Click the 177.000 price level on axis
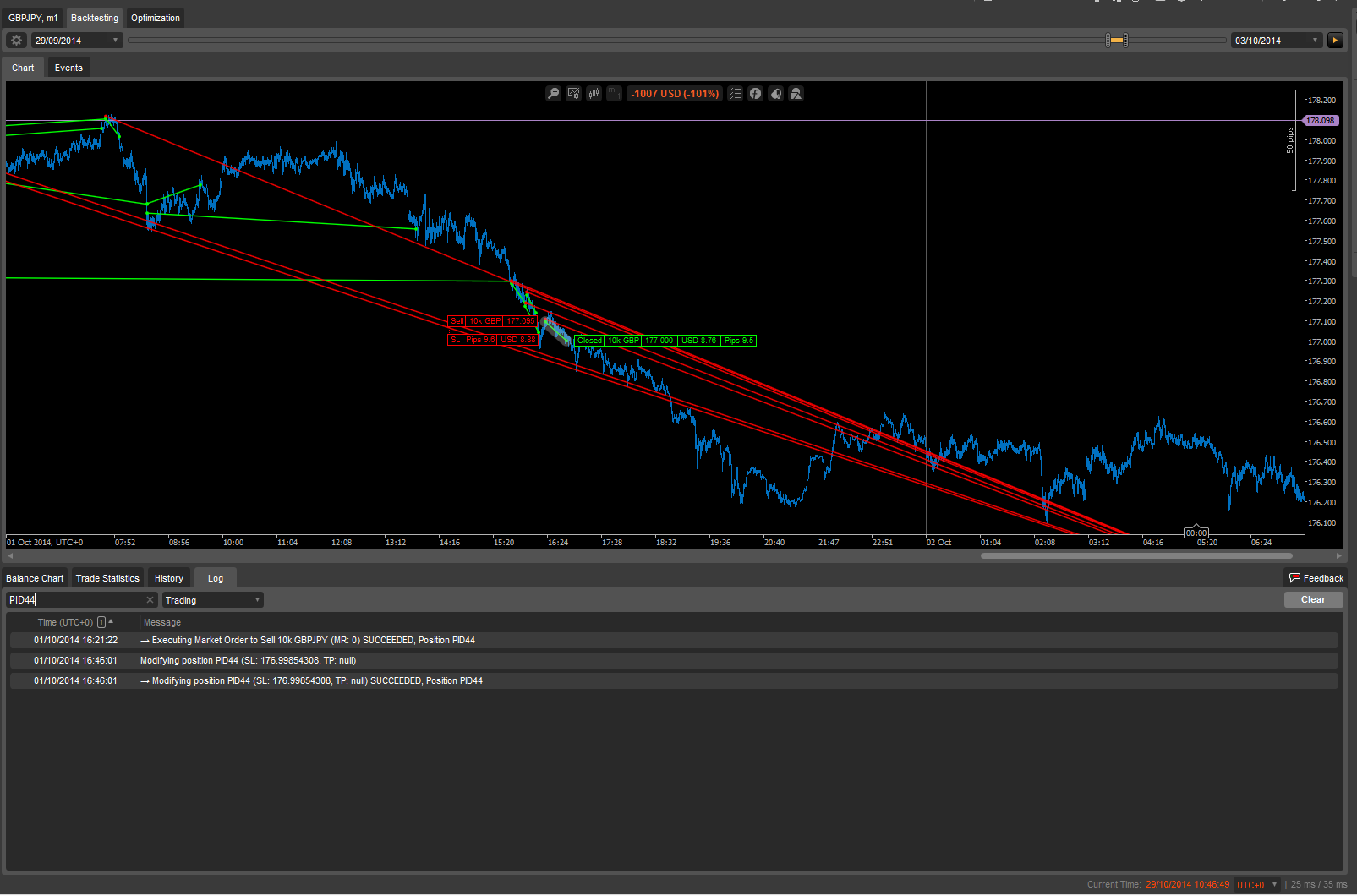 point(1322,341)
